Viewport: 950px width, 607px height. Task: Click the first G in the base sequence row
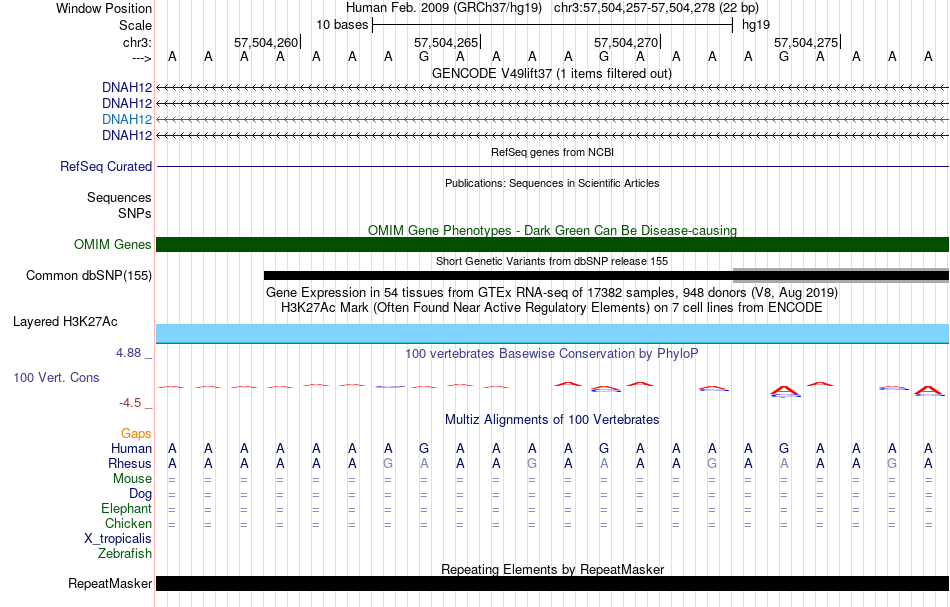[424, 57]
